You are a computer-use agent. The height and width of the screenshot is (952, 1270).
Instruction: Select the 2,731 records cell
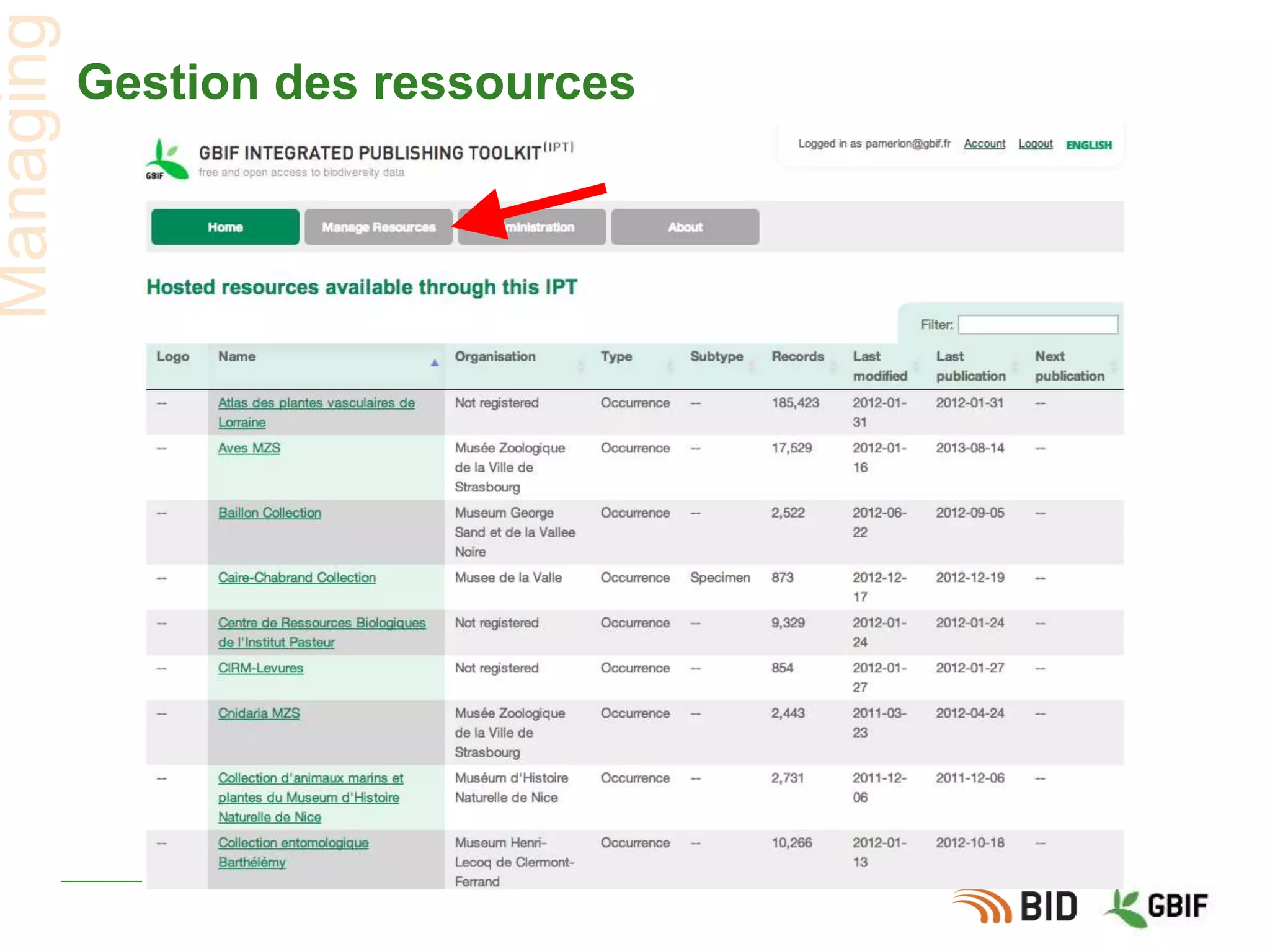point(788,778)
